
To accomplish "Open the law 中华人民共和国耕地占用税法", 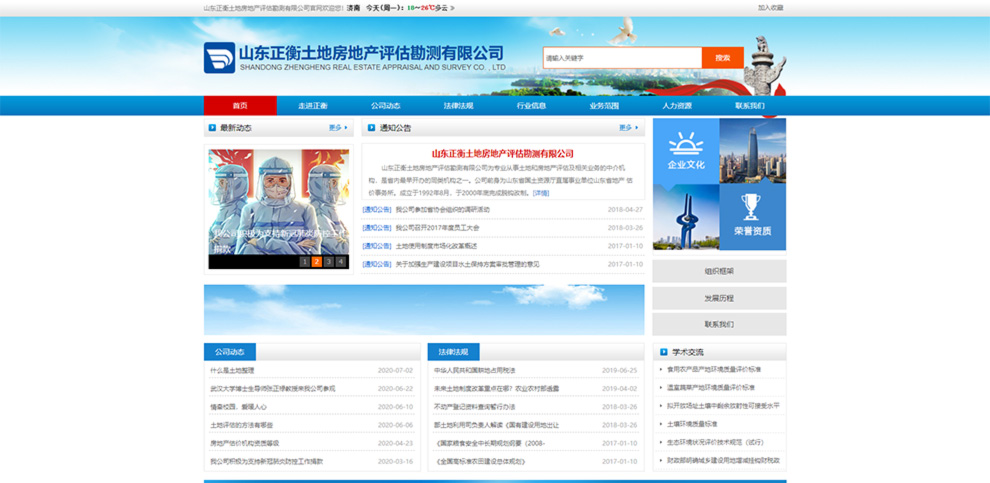I will 475,371.
